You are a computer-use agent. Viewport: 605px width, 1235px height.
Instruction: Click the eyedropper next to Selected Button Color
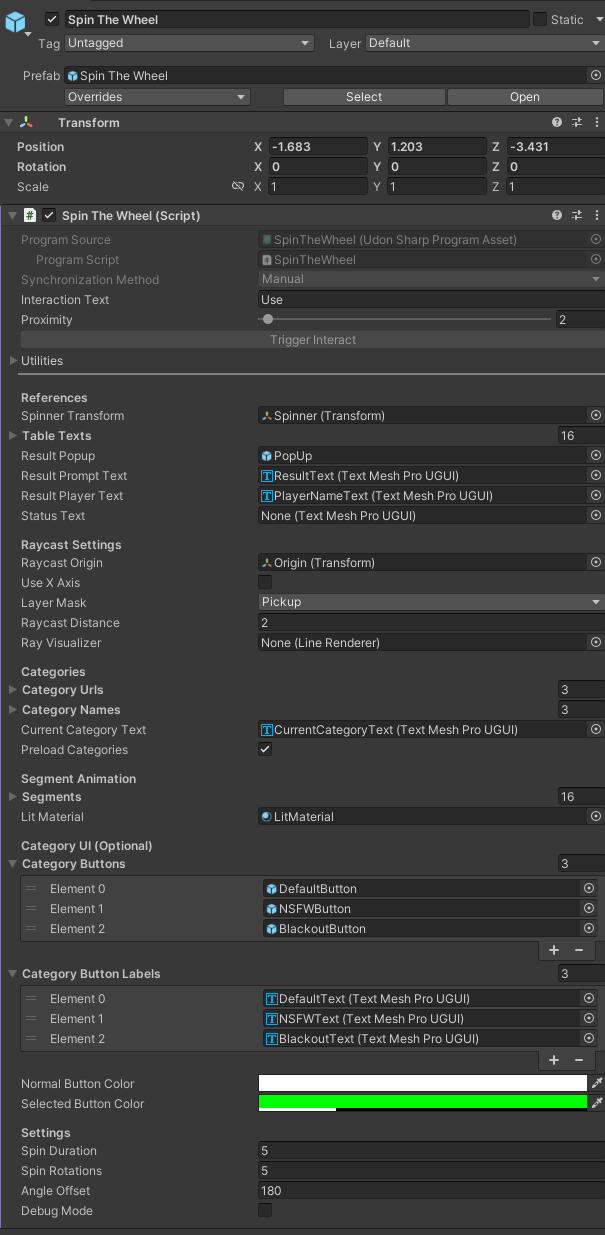598,1103
